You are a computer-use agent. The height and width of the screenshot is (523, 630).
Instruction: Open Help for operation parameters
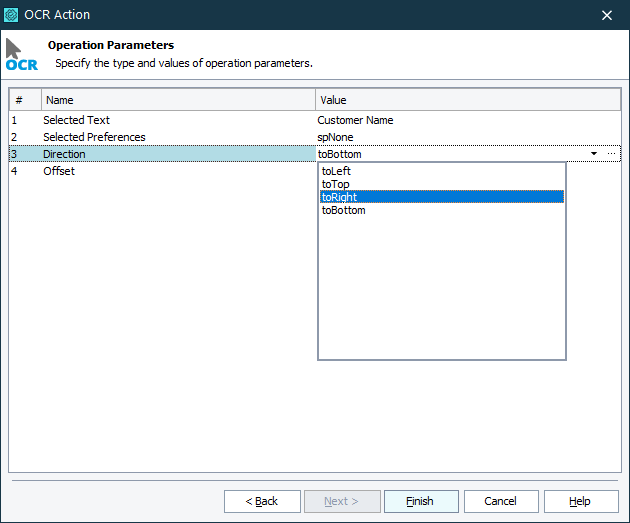click(x=580, y=501)
